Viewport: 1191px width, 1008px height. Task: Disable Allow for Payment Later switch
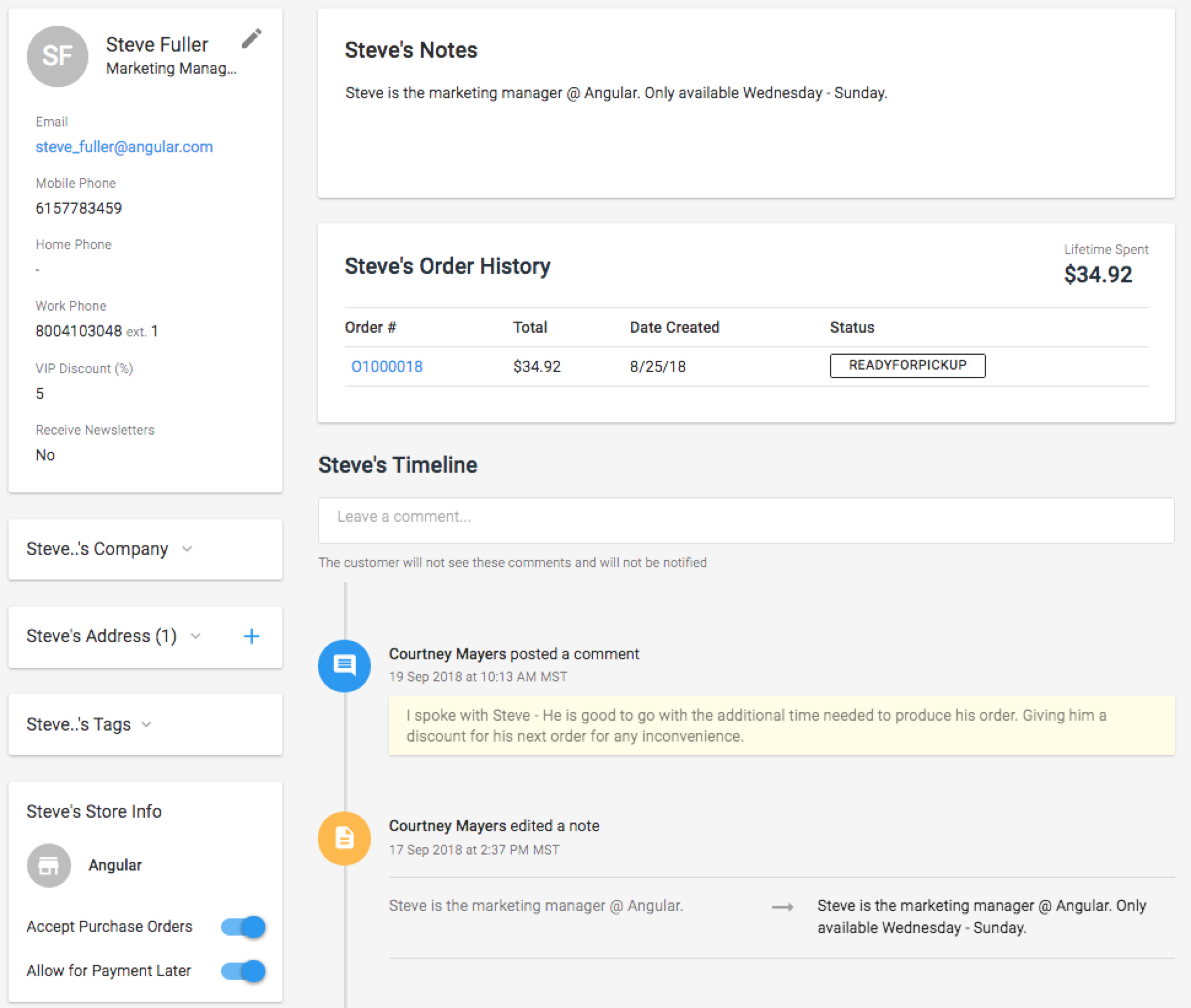click(244, 971)
